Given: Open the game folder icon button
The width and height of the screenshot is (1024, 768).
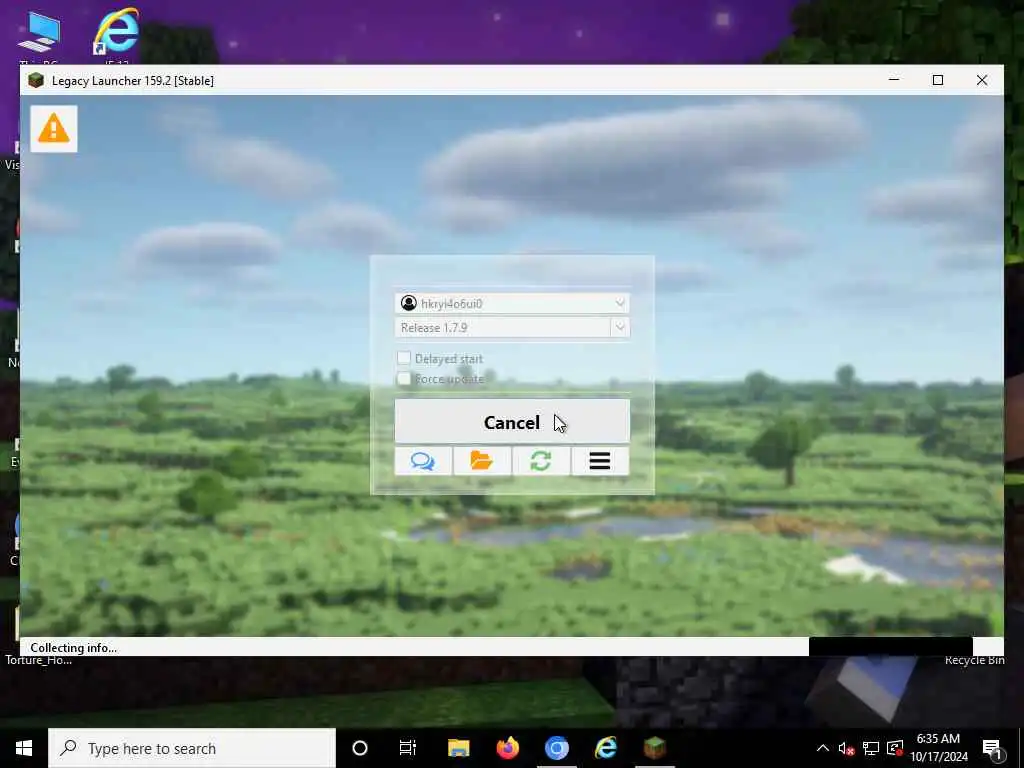Looking at the screenshot, I should pyautogui.click(x=482, y=461).
